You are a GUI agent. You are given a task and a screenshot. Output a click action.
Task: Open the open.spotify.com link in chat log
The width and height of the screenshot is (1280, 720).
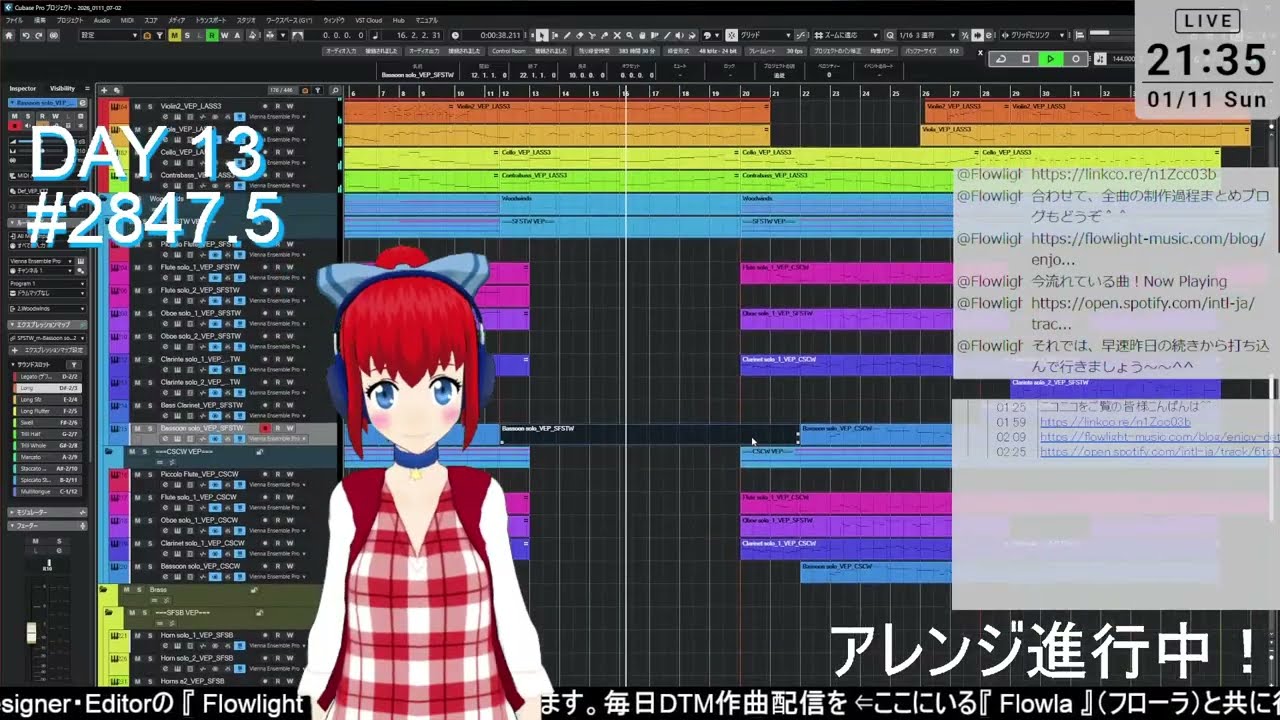[x=1159, y=452]
